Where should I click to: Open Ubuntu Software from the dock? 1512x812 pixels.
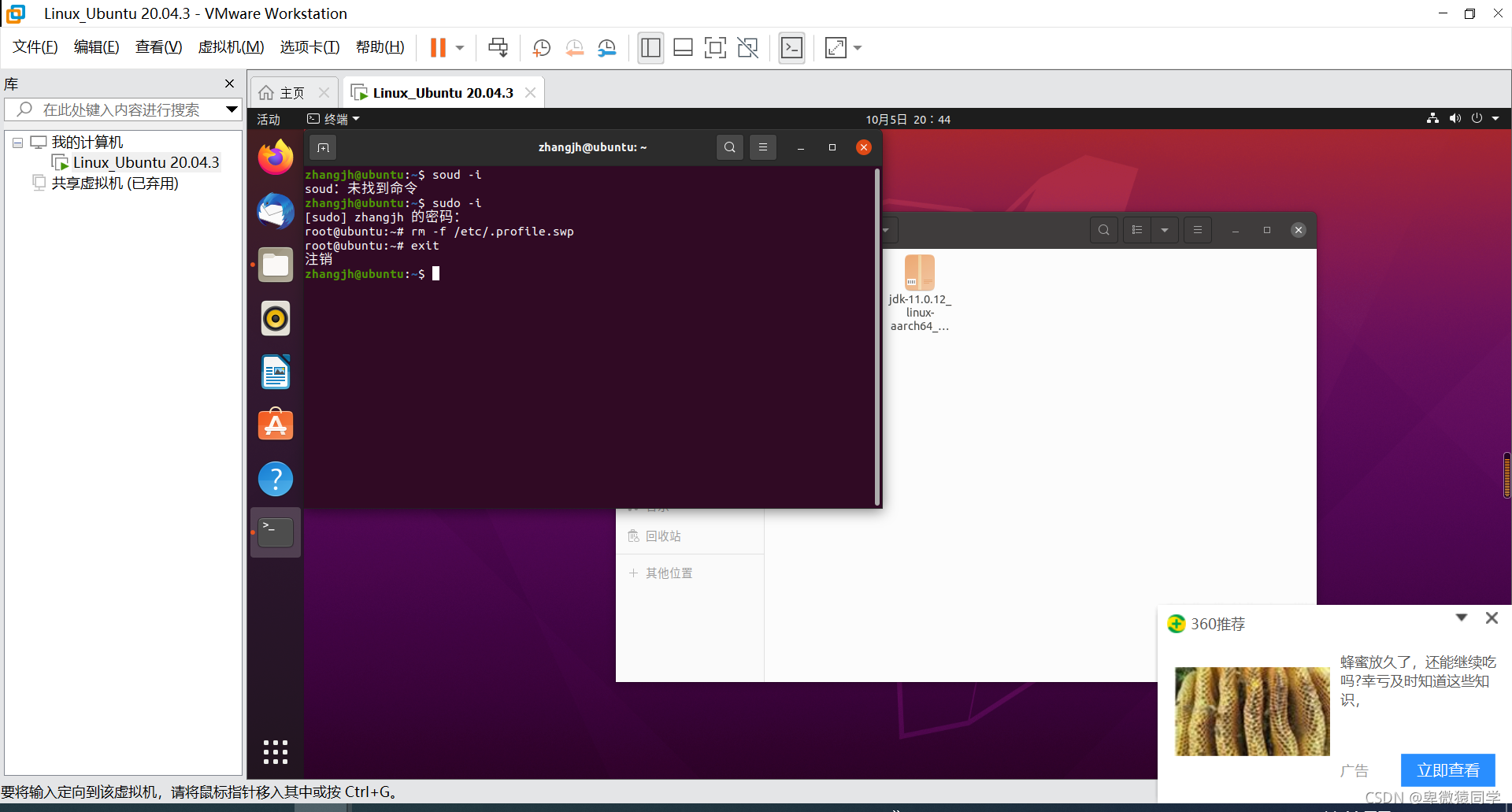pos(276,425)
